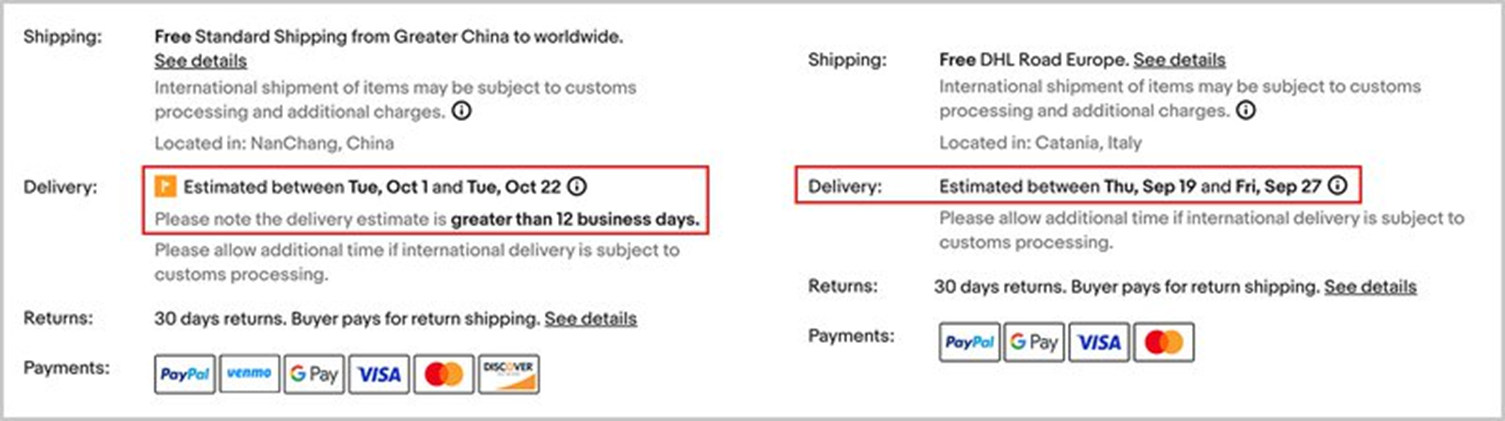The height and width of the screenshot is (421, 1505).
Task: Click the Venmo payment icon
Action: coord(249,374)
